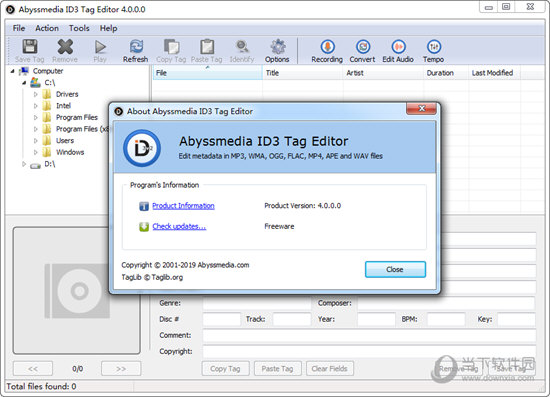550x397 pixels.
Task: Click the Copyright input field
Action: pyautogui.click(x=369, y=351)
